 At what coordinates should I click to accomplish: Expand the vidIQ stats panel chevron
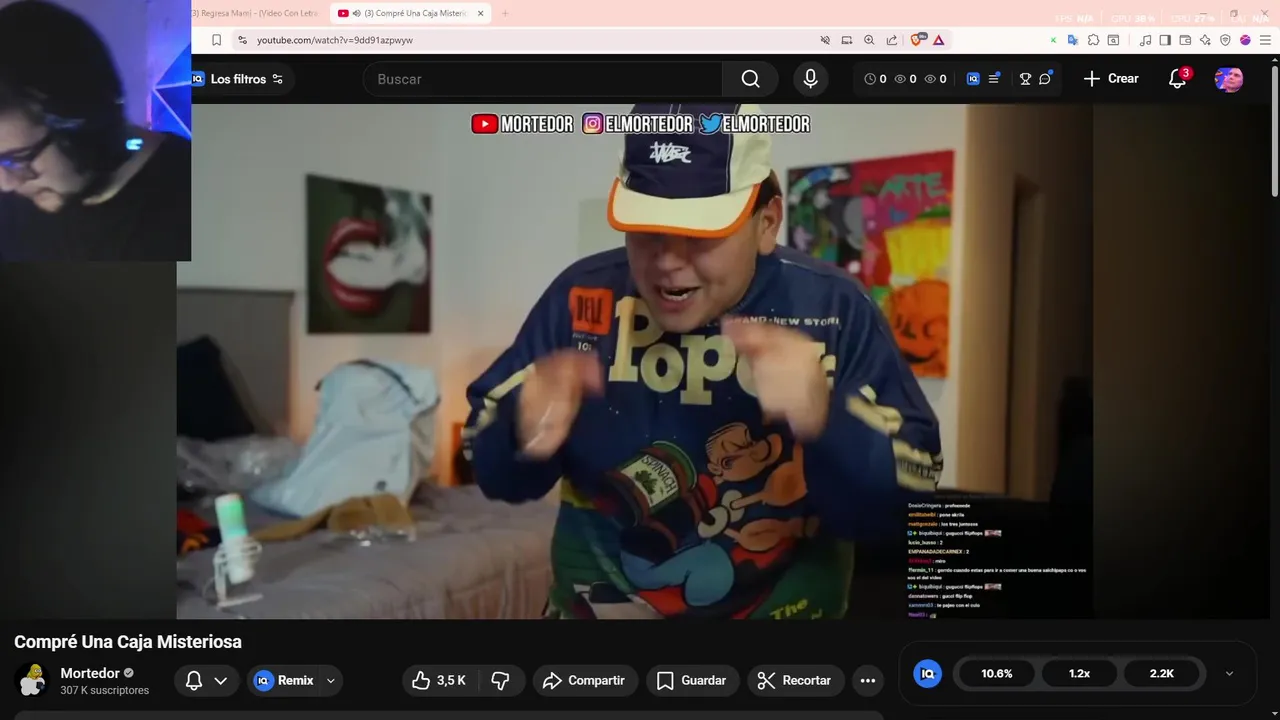[x=1229, y=674]
